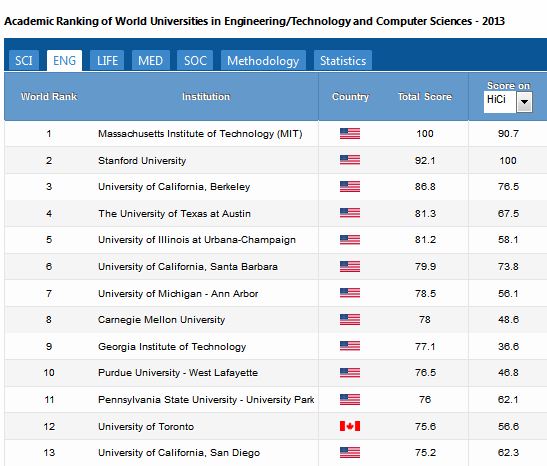Switch to the LIFE tab
Image resolution: width=547 pixels, height=466 pixels.
coord(107,61)
